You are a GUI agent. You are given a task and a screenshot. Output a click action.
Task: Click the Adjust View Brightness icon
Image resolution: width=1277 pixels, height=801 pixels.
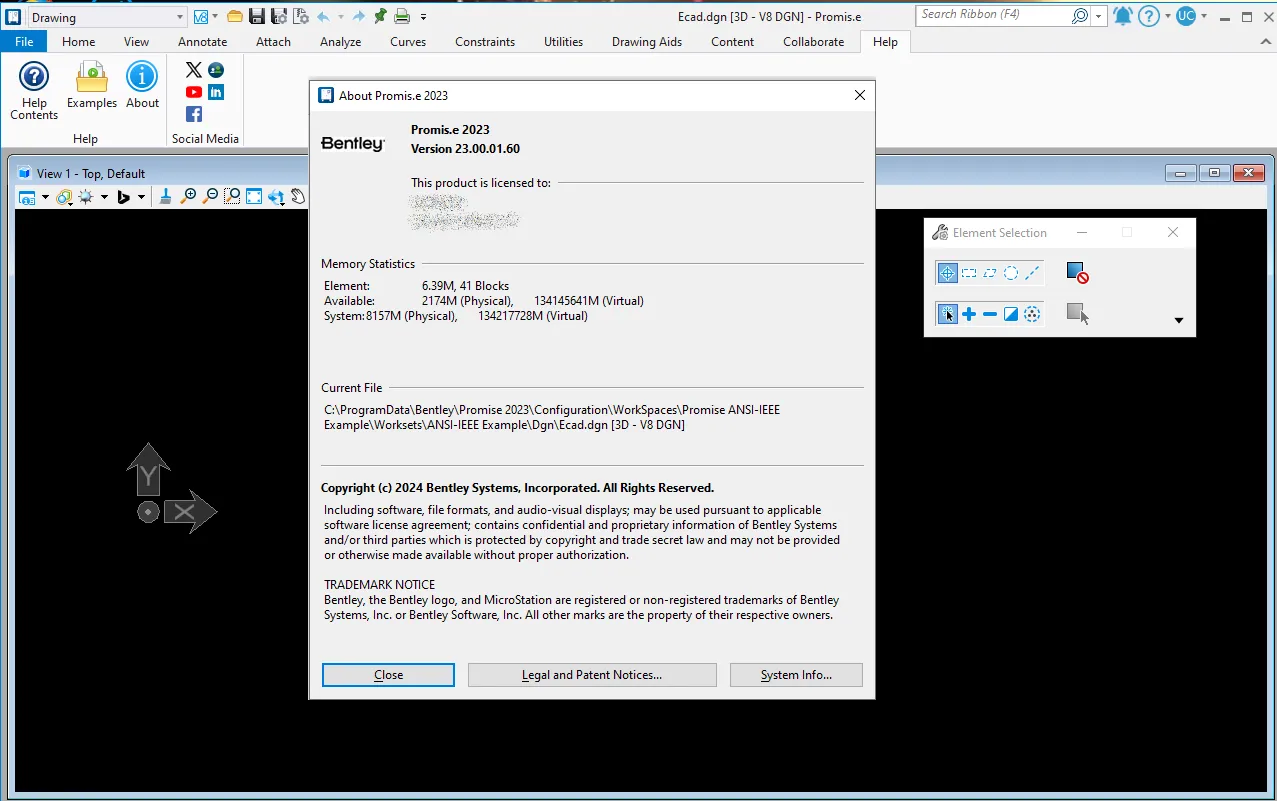coord(86,197)
